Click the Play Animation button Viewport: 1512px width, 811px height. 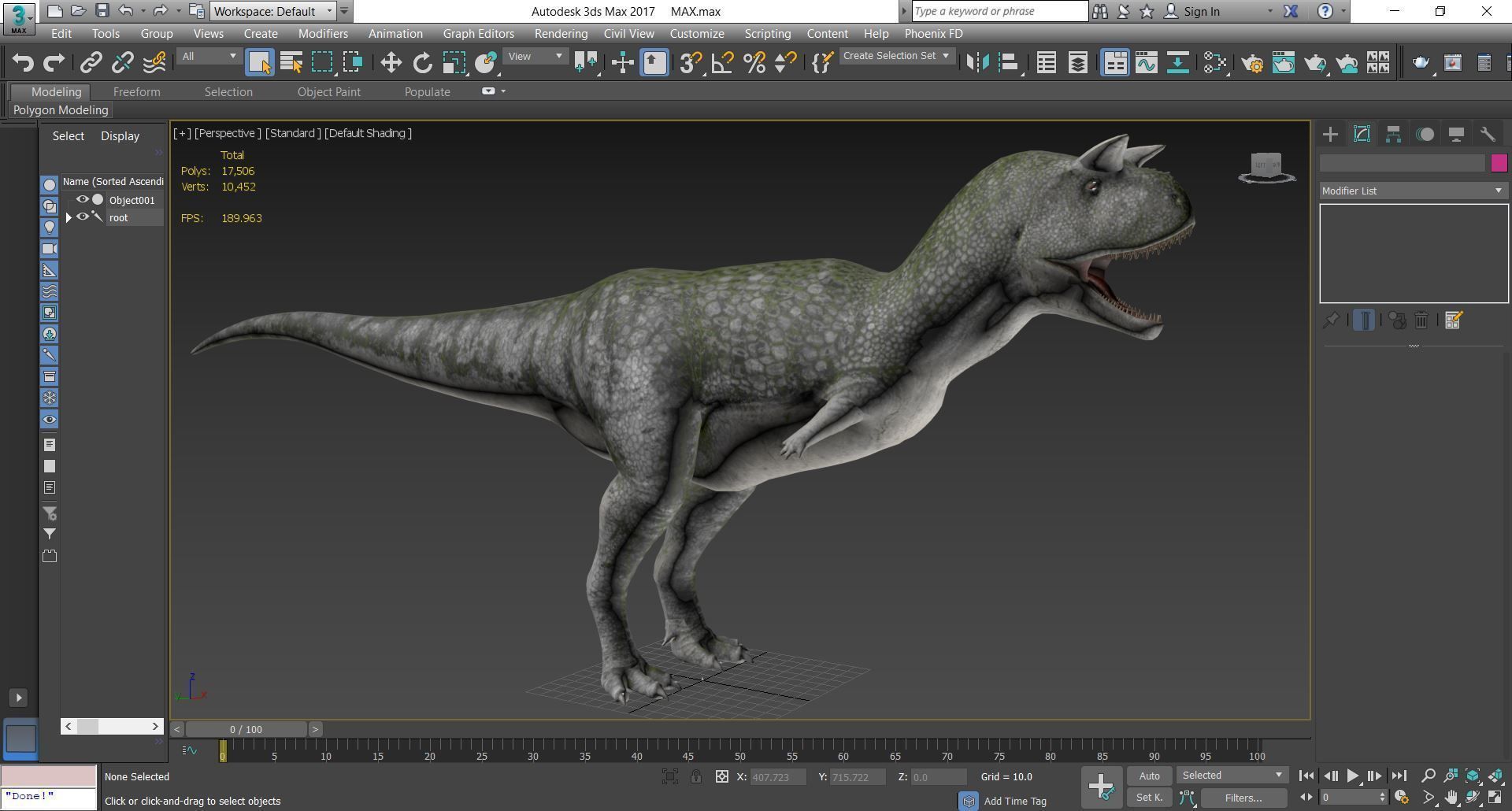(x=1352, y=776)
